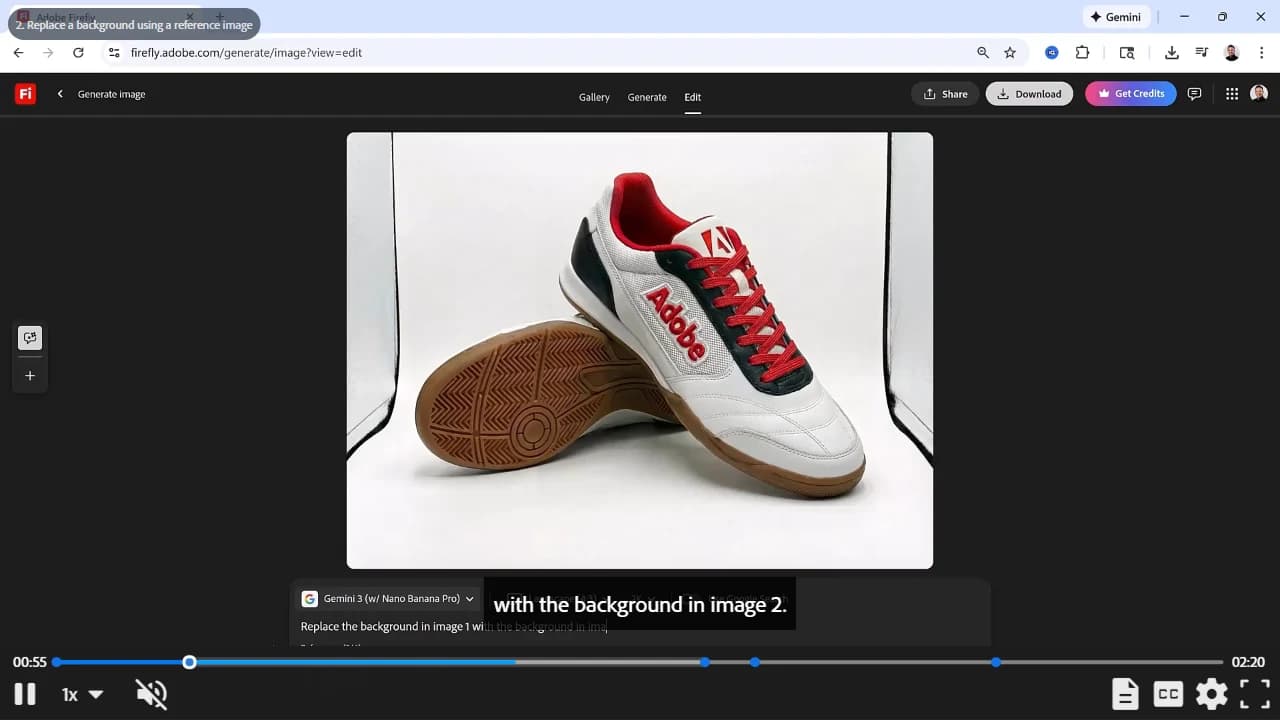Open the Firefly account avatar menu
Image resolution: width=1280 pixels, height=720 pixels.
1259,93
